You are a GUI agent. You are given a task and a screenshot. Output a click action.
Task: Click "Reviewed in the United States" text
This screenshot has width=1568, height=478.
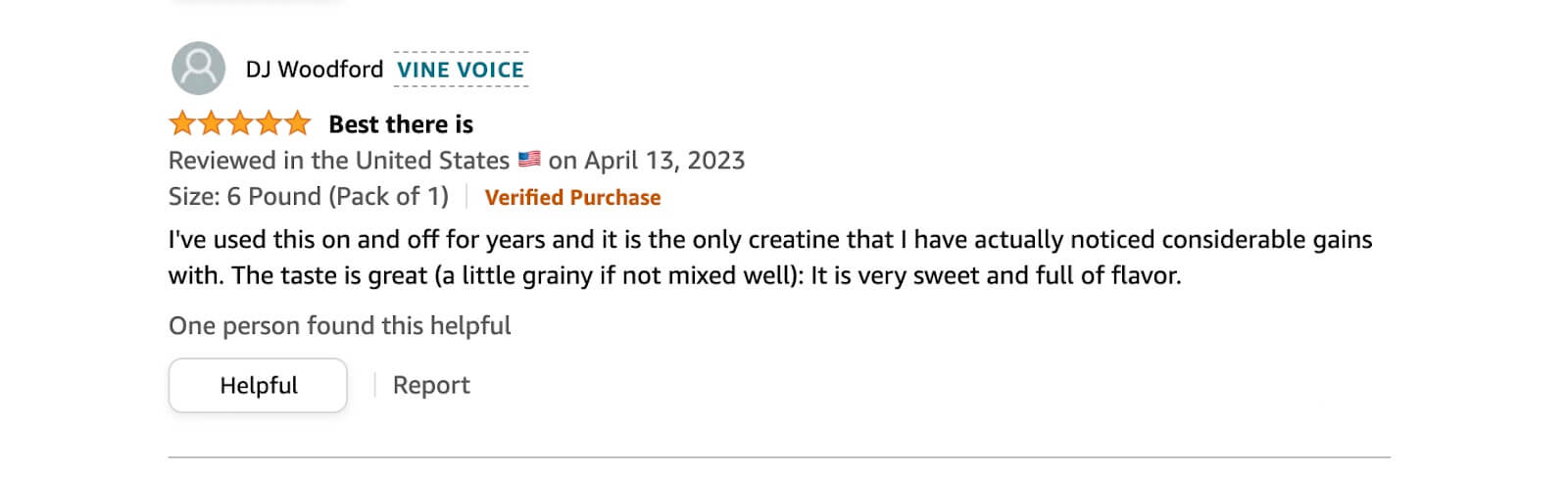(339, 161)
